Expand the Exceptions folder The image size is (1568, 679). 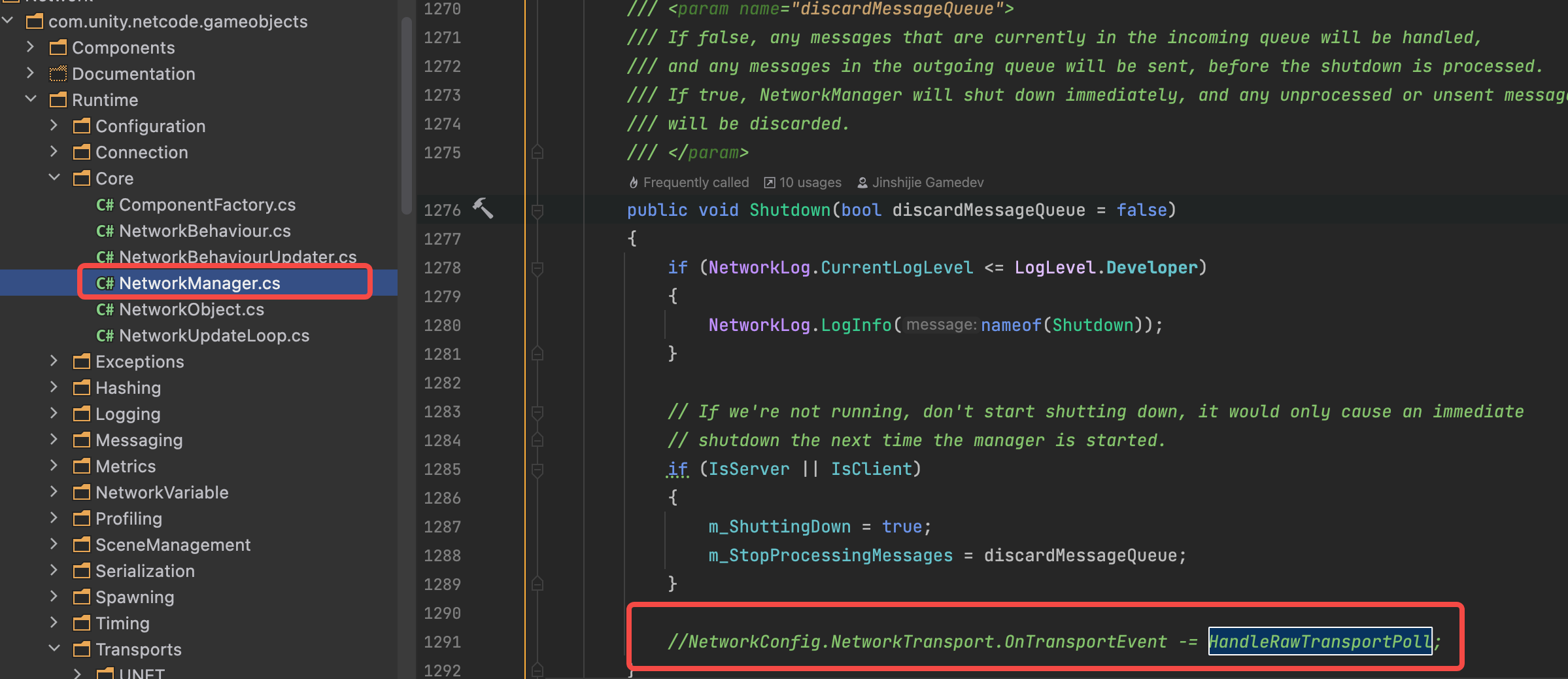54,361
